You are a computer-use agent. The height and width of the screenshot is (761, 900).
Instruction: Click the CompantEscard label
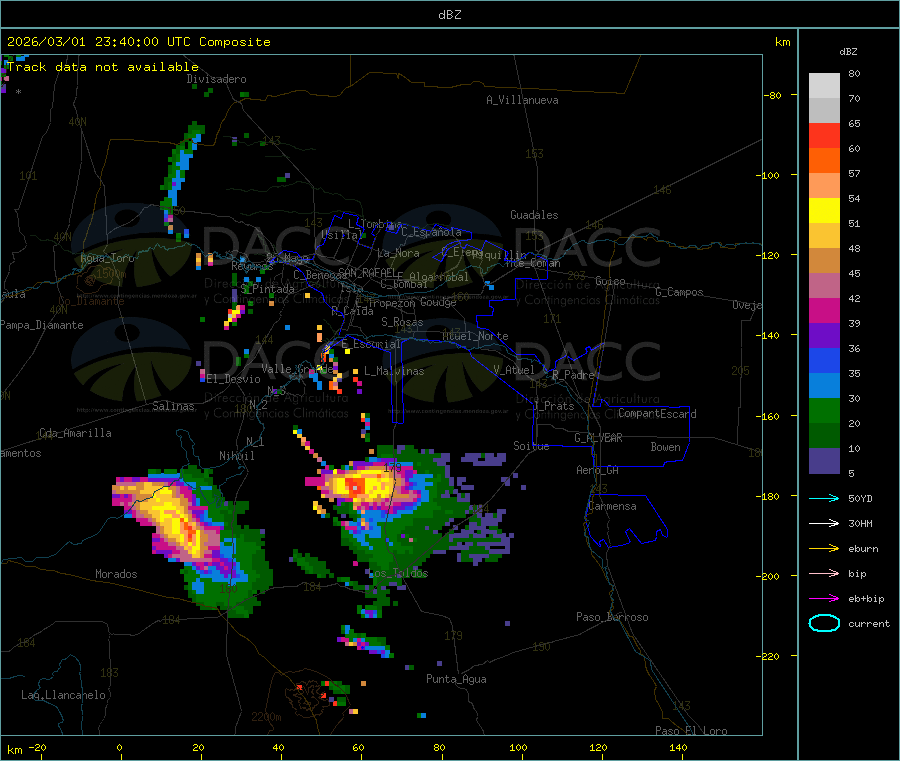click(657, 414)
